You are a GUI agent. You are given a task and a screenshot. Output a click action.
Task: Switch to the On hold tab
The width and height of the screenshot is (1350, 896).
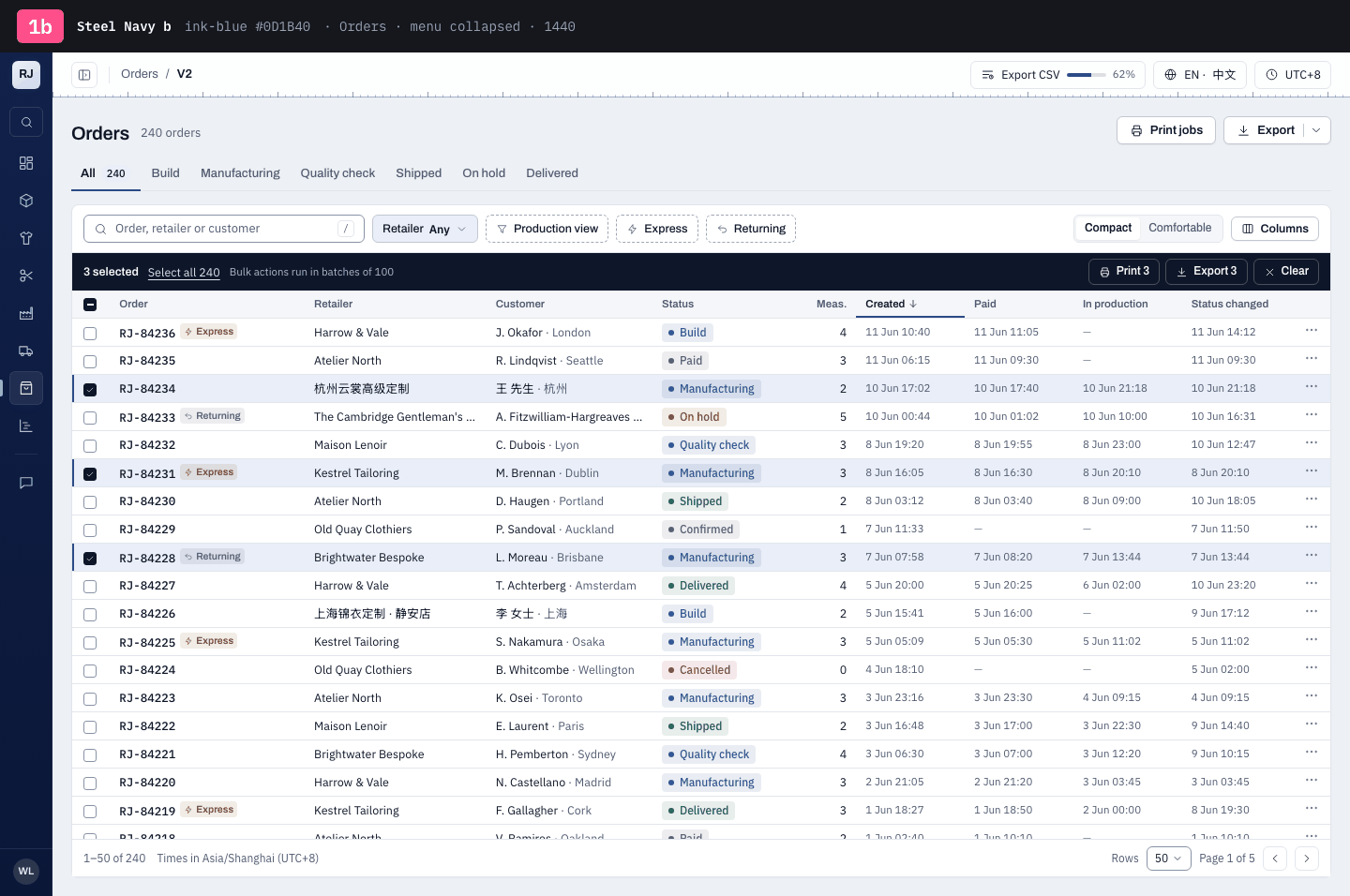(484, 173)
